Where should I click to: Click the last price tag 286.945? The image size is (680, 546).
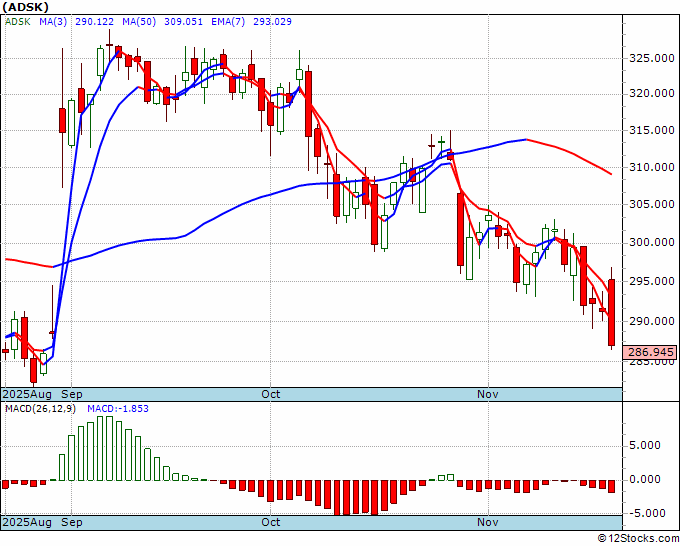tap(649, 352)
